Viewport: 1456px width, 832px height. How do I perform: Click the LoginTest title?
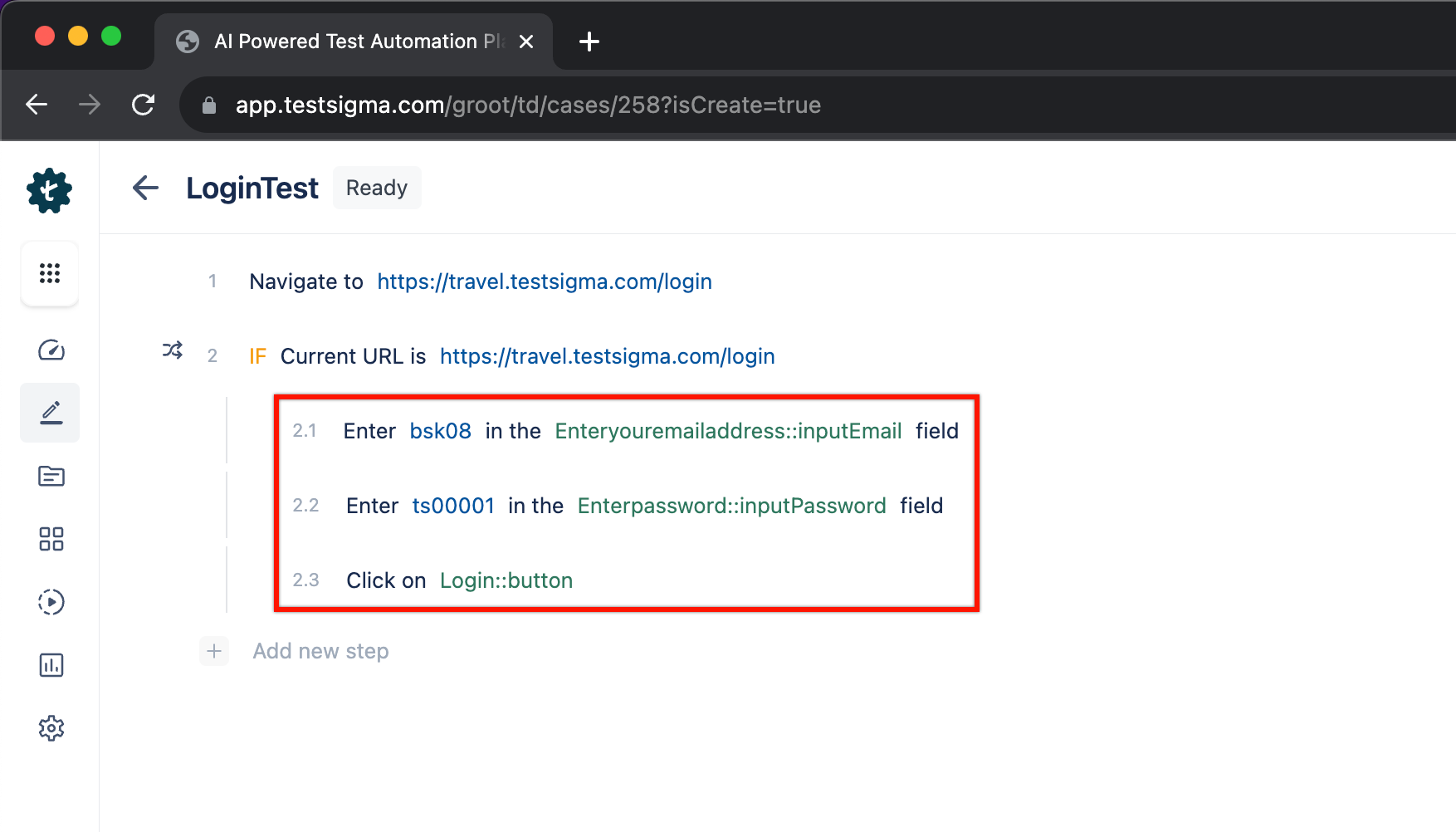click(x=252, y=188)
